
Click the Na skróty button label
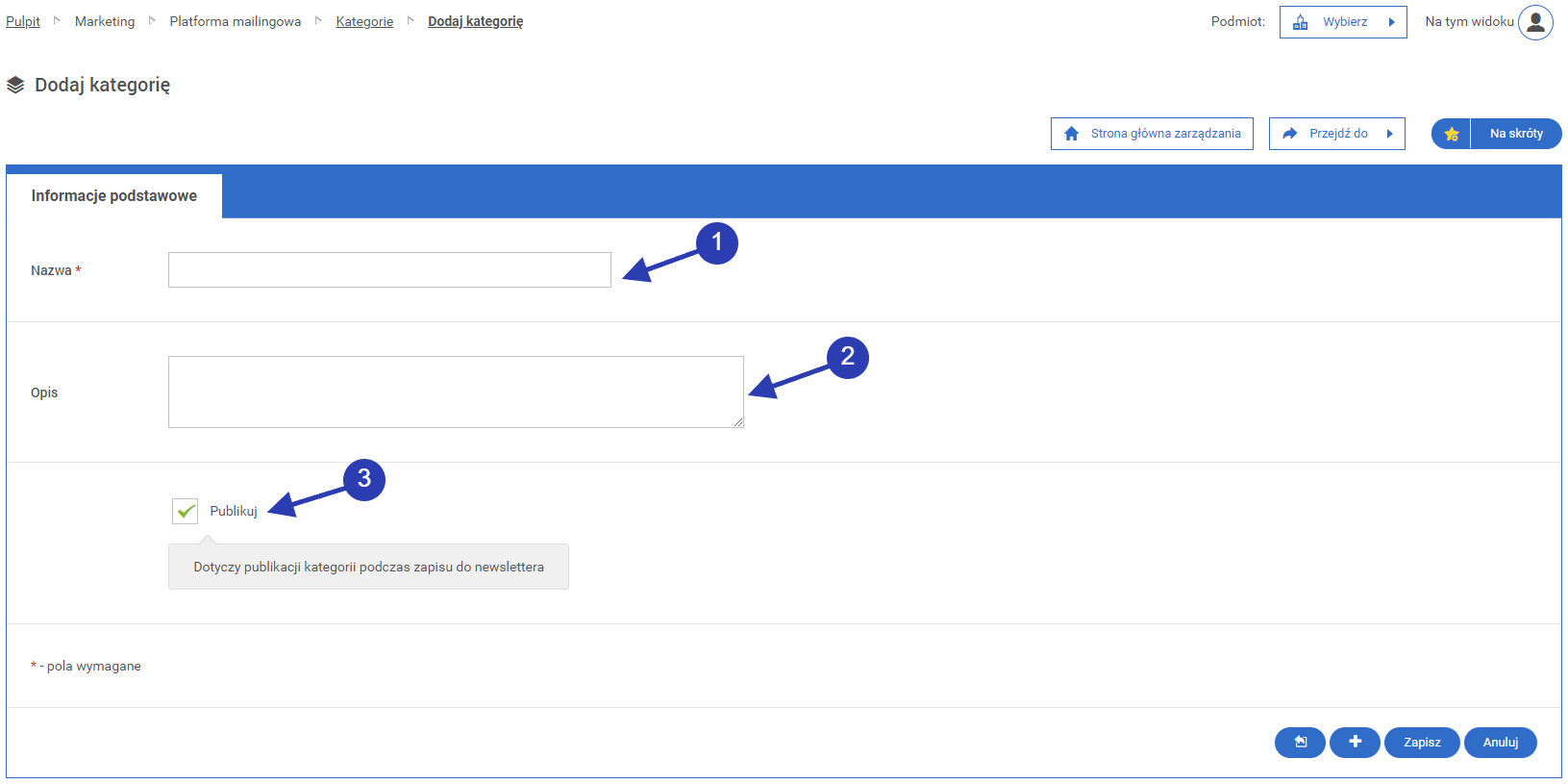click(1515, 134)
